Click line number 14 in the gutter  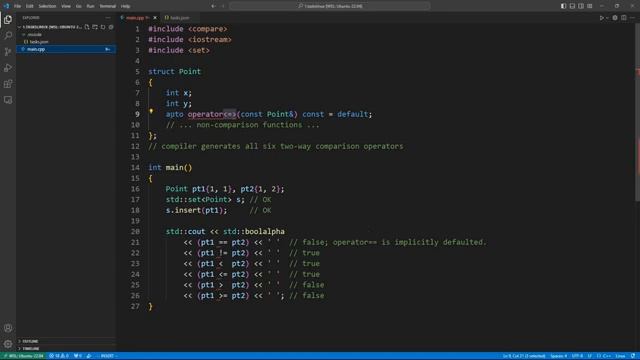[135, 167]
